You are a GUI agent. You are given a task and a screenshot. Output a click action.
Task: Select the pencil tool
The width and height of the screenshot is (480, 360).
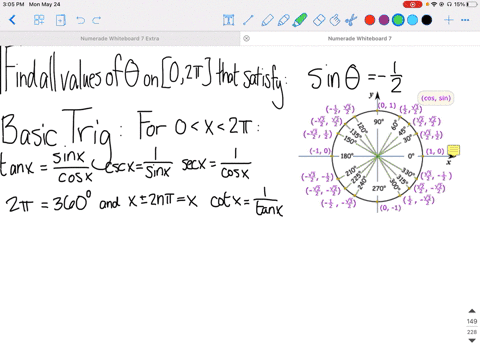pos(267,20)
